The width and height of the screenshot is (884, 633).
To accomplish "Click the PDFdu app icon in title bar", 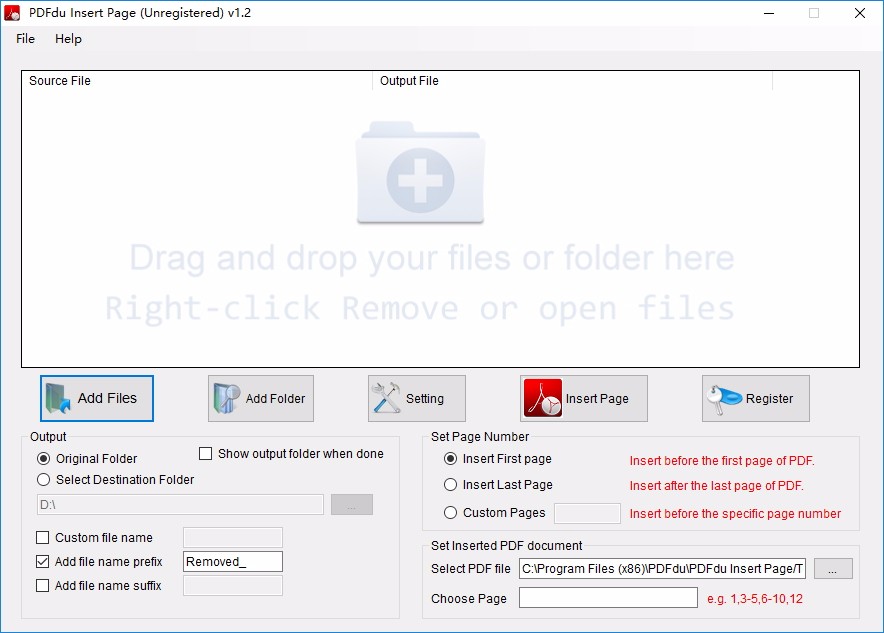I will pos(12,12).
